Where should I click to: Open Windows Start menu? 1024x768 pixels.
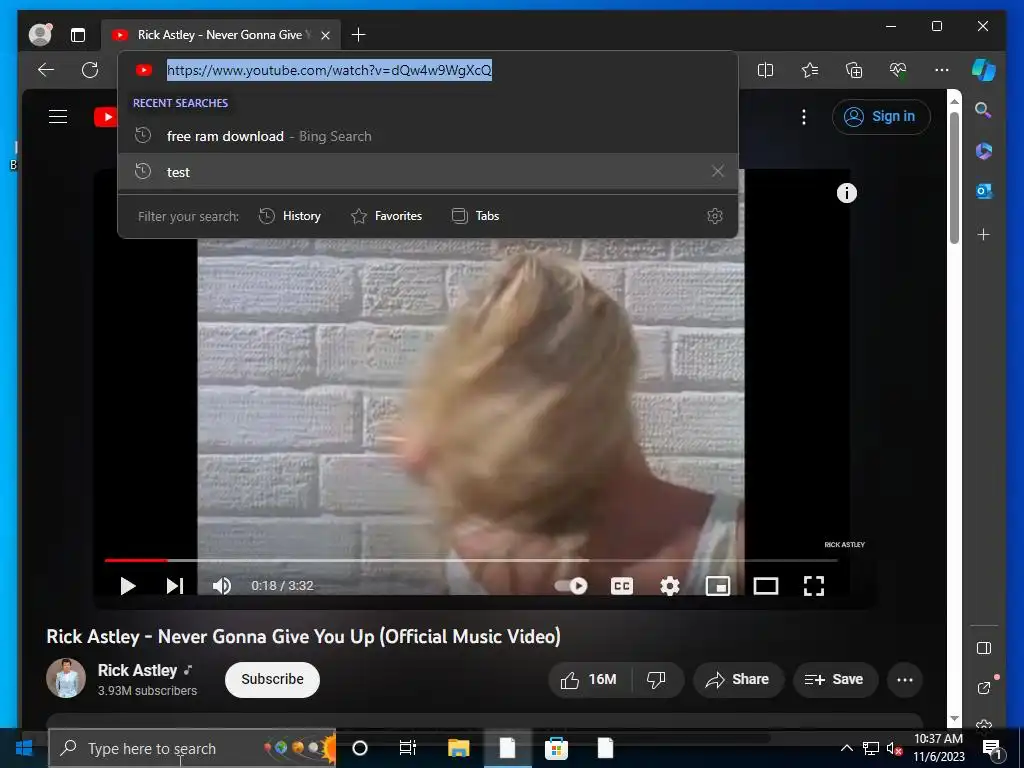[24, 748]
